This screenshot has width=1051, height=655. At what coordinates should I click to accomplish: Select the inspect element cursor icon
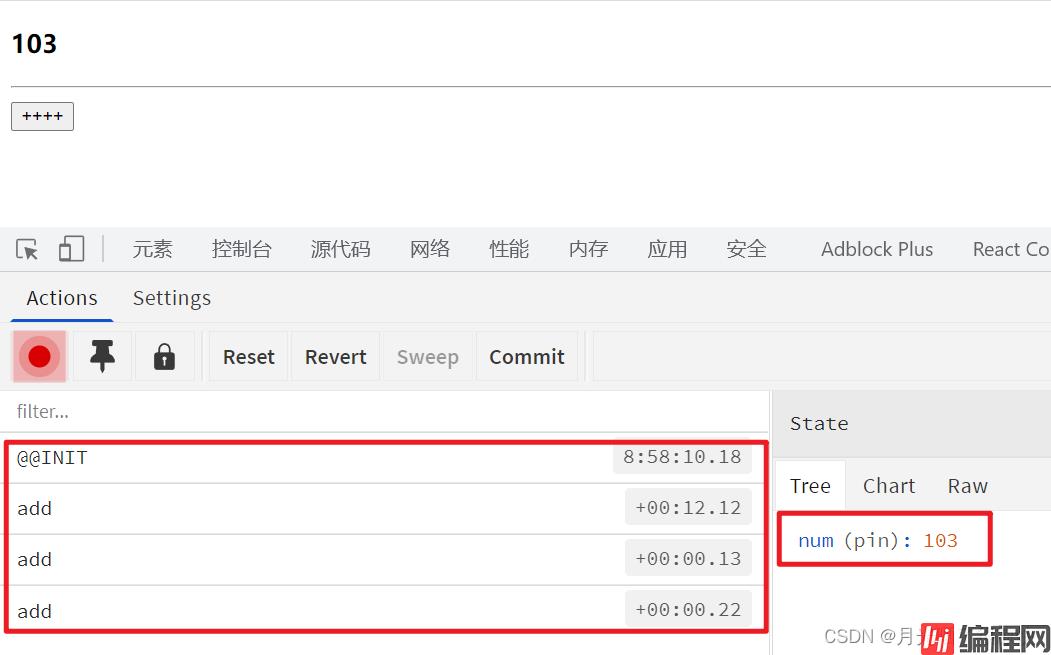tap(28, 249)
